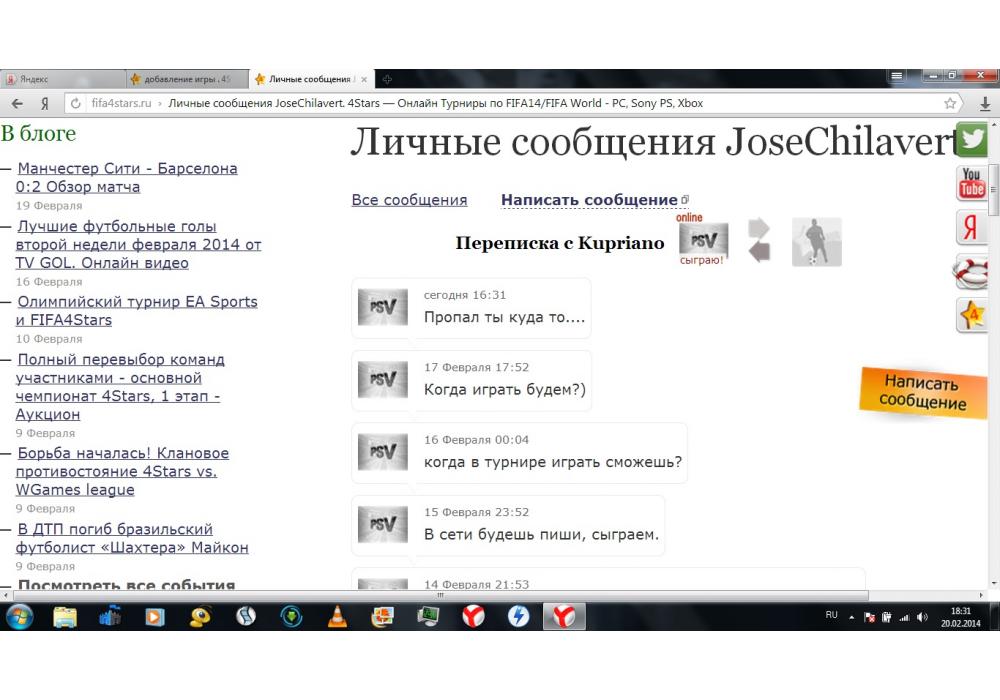Viewport: 1000px width, 700px height.
Task: Open 'Все сообщения' link
Action: [409, 200]
